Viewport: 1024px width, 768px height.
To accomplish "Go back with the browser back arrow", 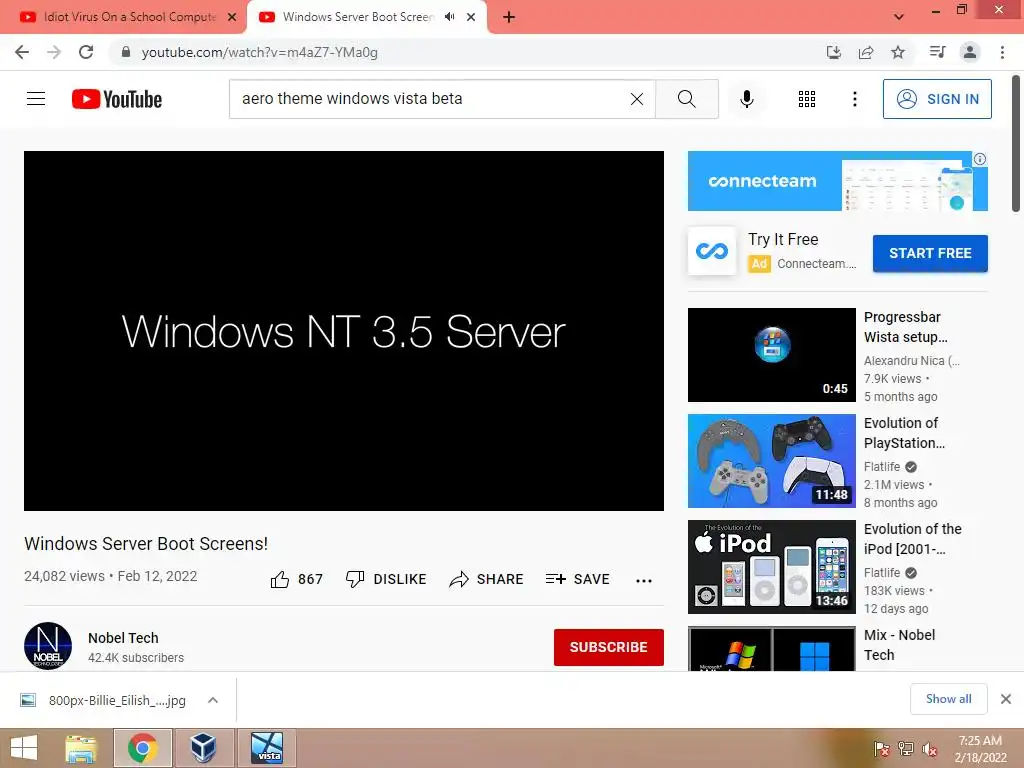I will [22, 52].
